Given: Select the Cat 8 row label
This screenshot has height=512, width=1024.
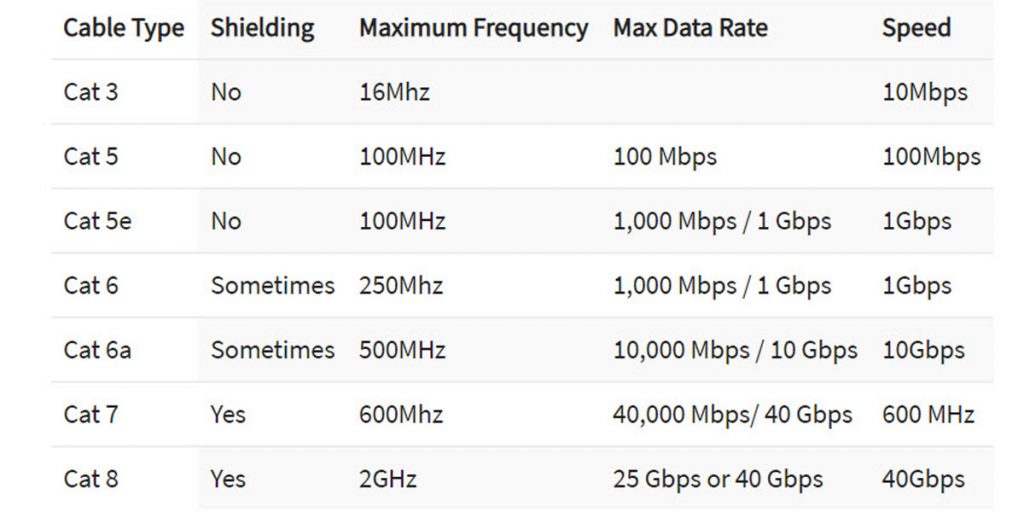Looking at the screenshot, I should click(91, 479).
